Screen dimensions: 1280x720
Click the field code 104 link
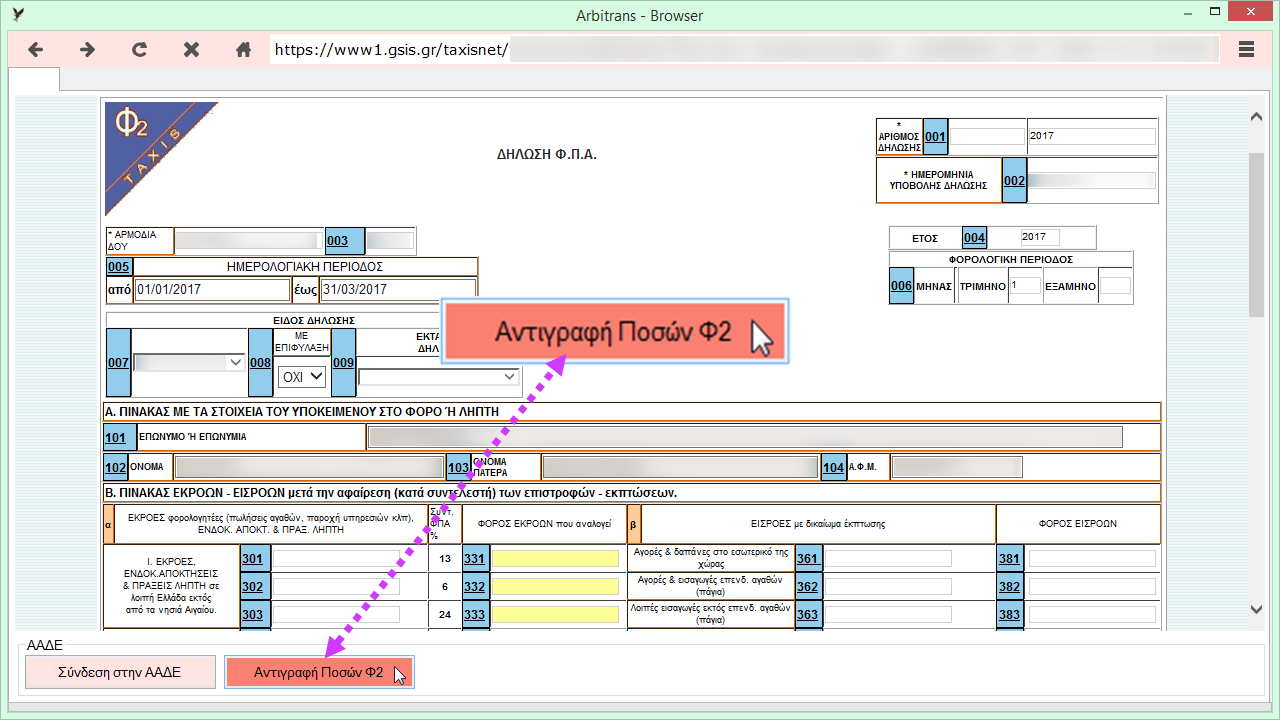[834, 467]
